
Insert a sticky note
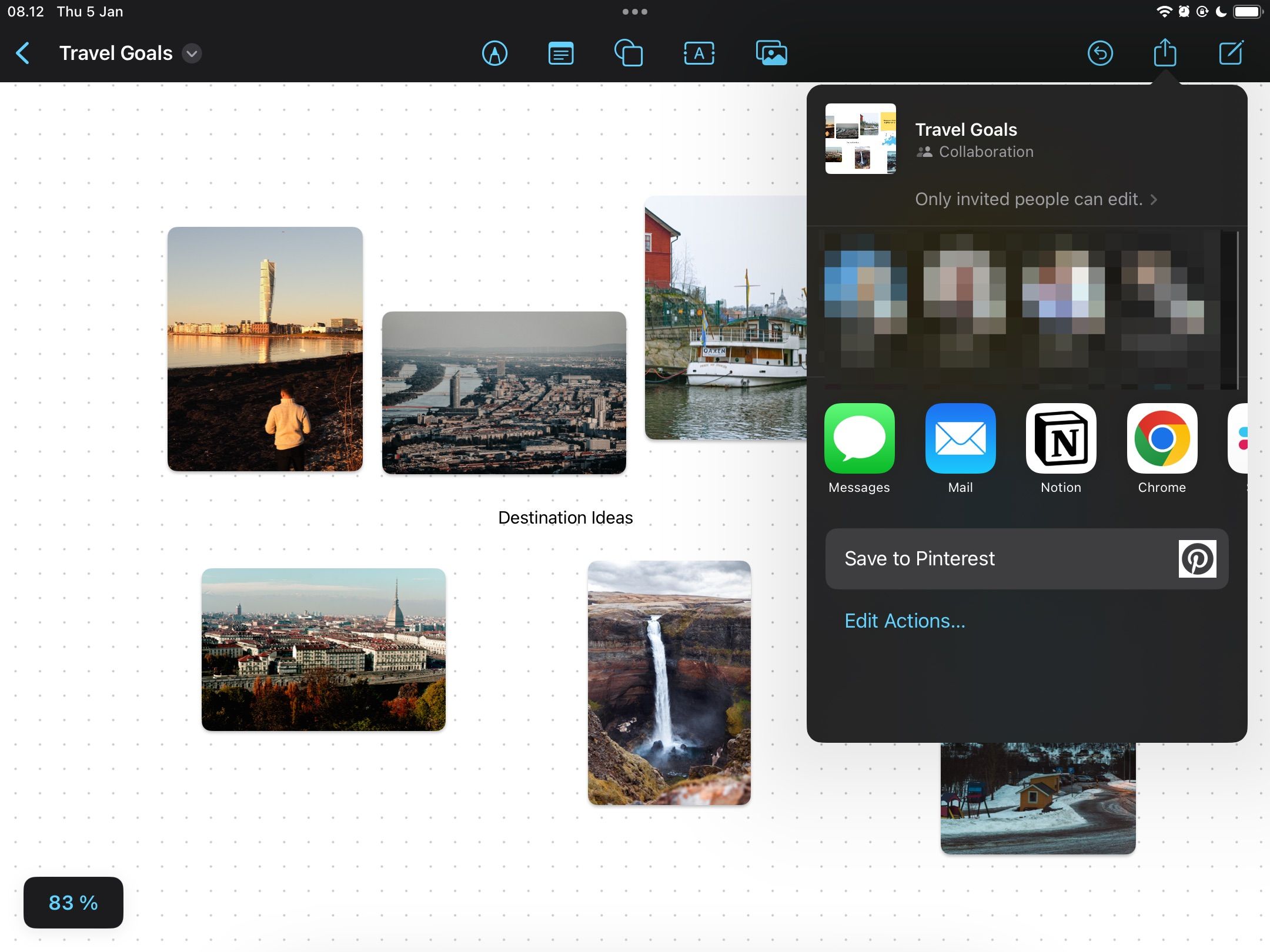click(561, 53)
